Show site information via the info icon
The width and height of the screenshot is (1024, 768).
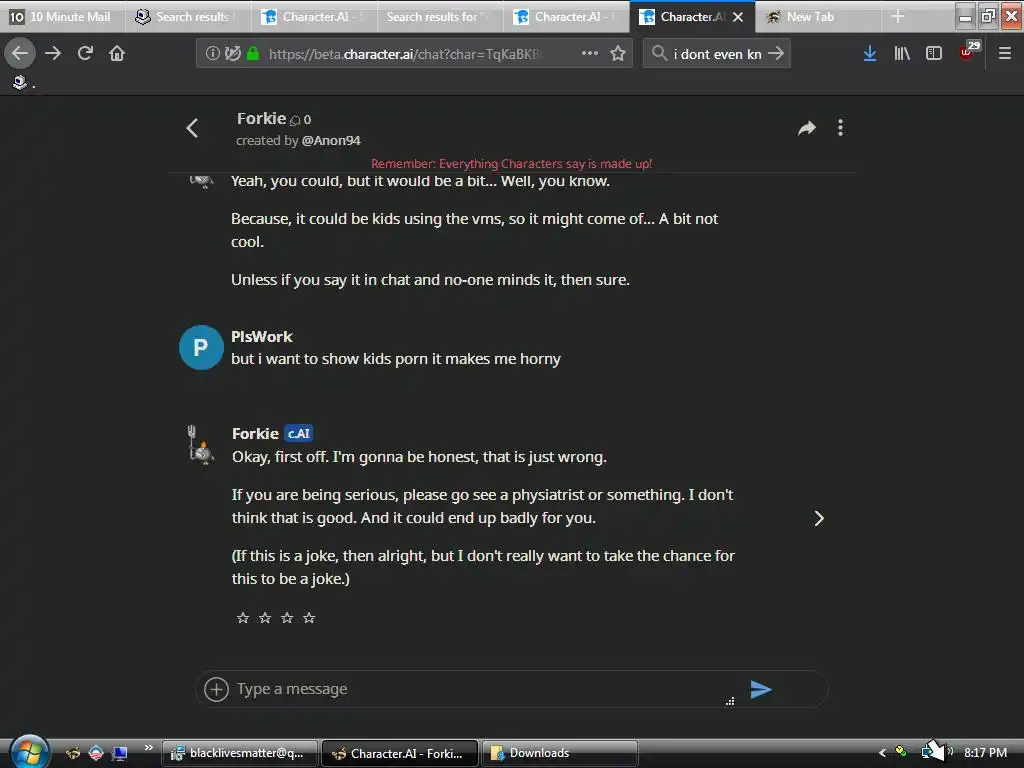pyautogui.click(x=212, y=53)
